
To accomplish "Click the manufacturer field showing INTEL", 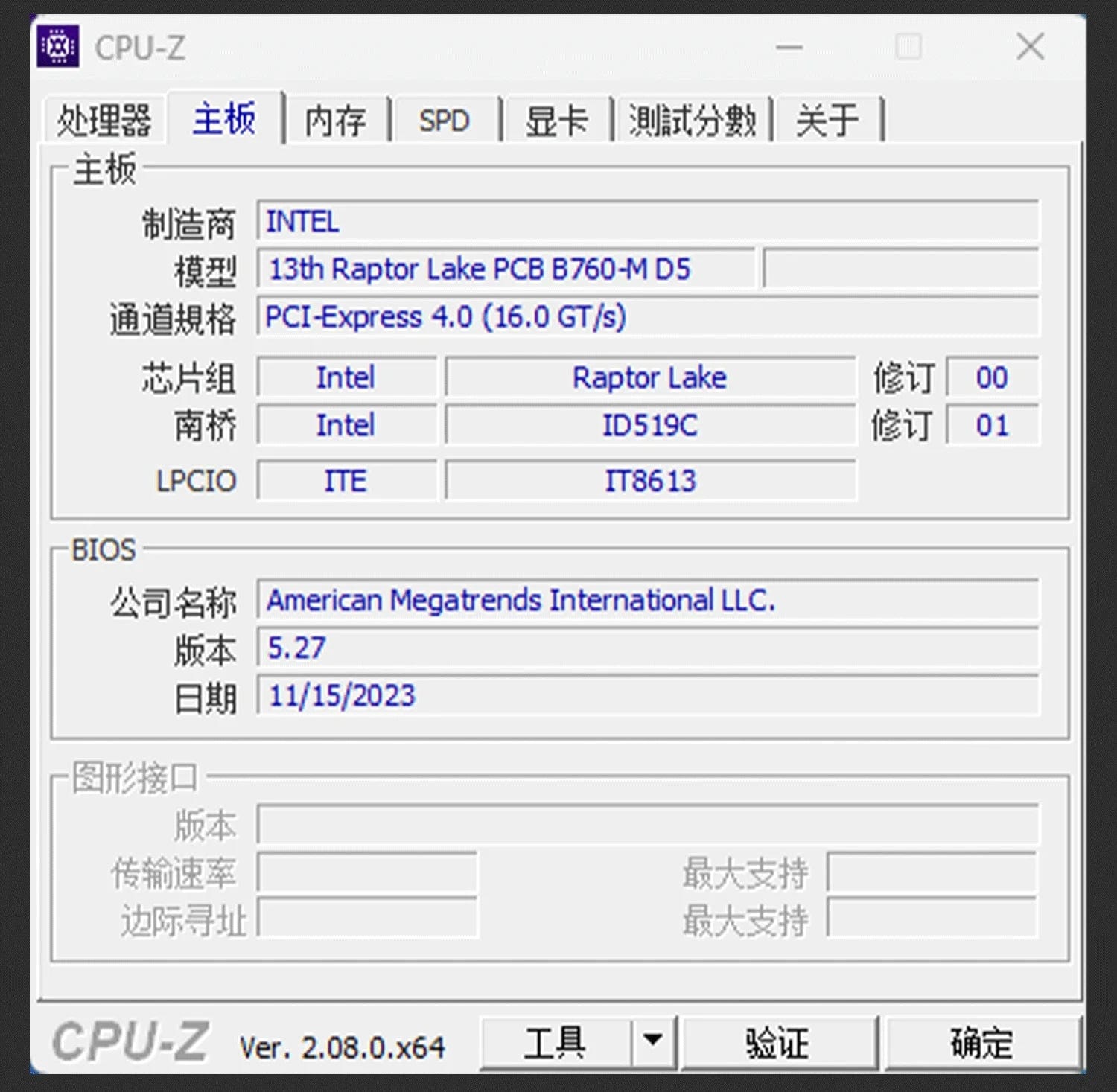I will (646, 222).
